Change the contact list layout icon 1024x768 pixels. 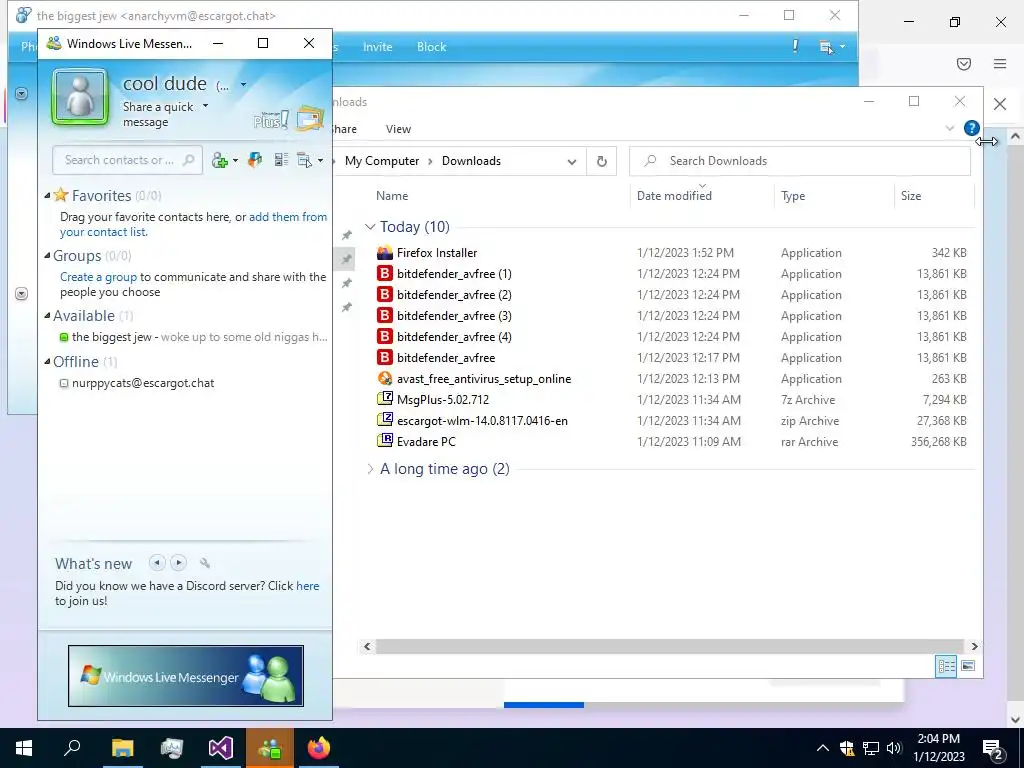coord(281,160)
